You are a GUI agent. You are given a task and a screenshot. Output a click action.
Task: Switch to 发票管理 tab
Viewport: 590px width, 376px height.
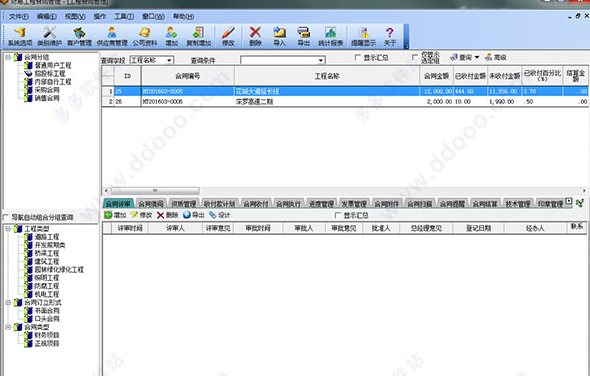pyautogui.click(x=354, y=204)
